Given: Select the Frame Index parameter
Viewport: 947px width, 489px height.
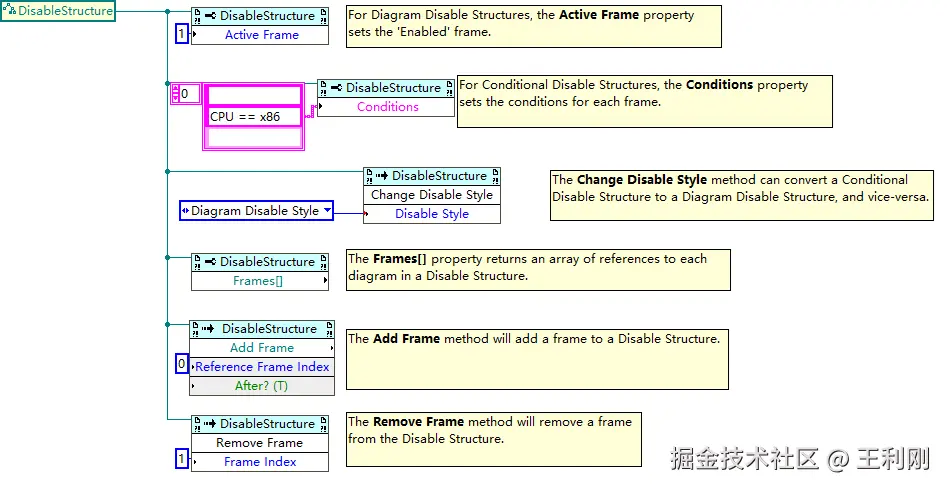Looking at the screenshot, I should (260, 462).
